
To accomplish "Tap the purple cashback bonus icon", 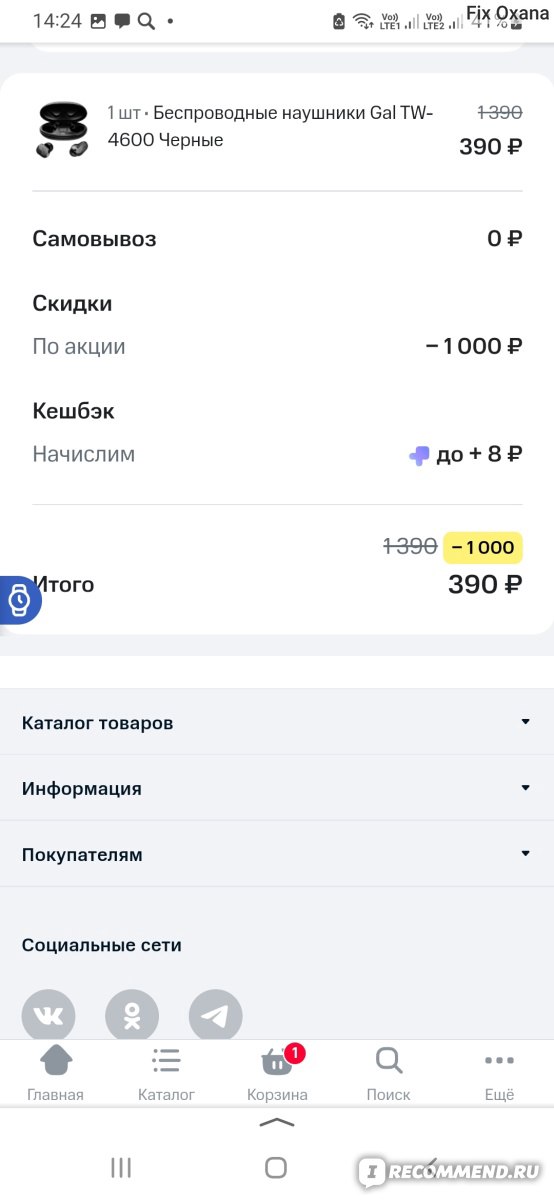I will [x=420, y=455].
